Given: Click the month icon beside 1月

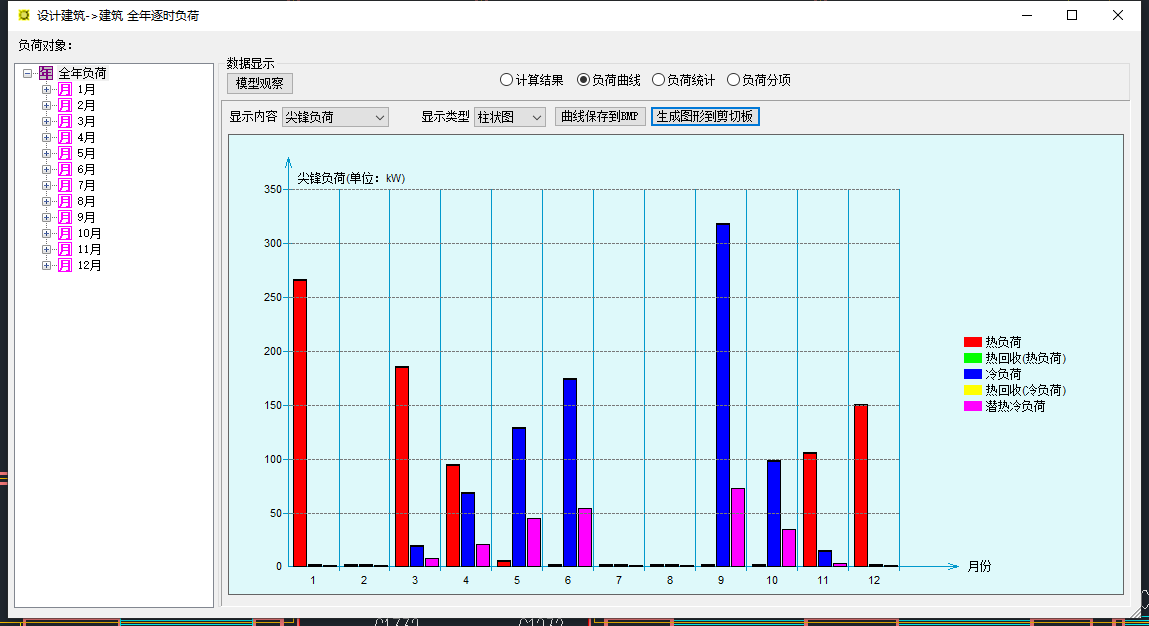Looking at the screenshot, I should point(64,89).
